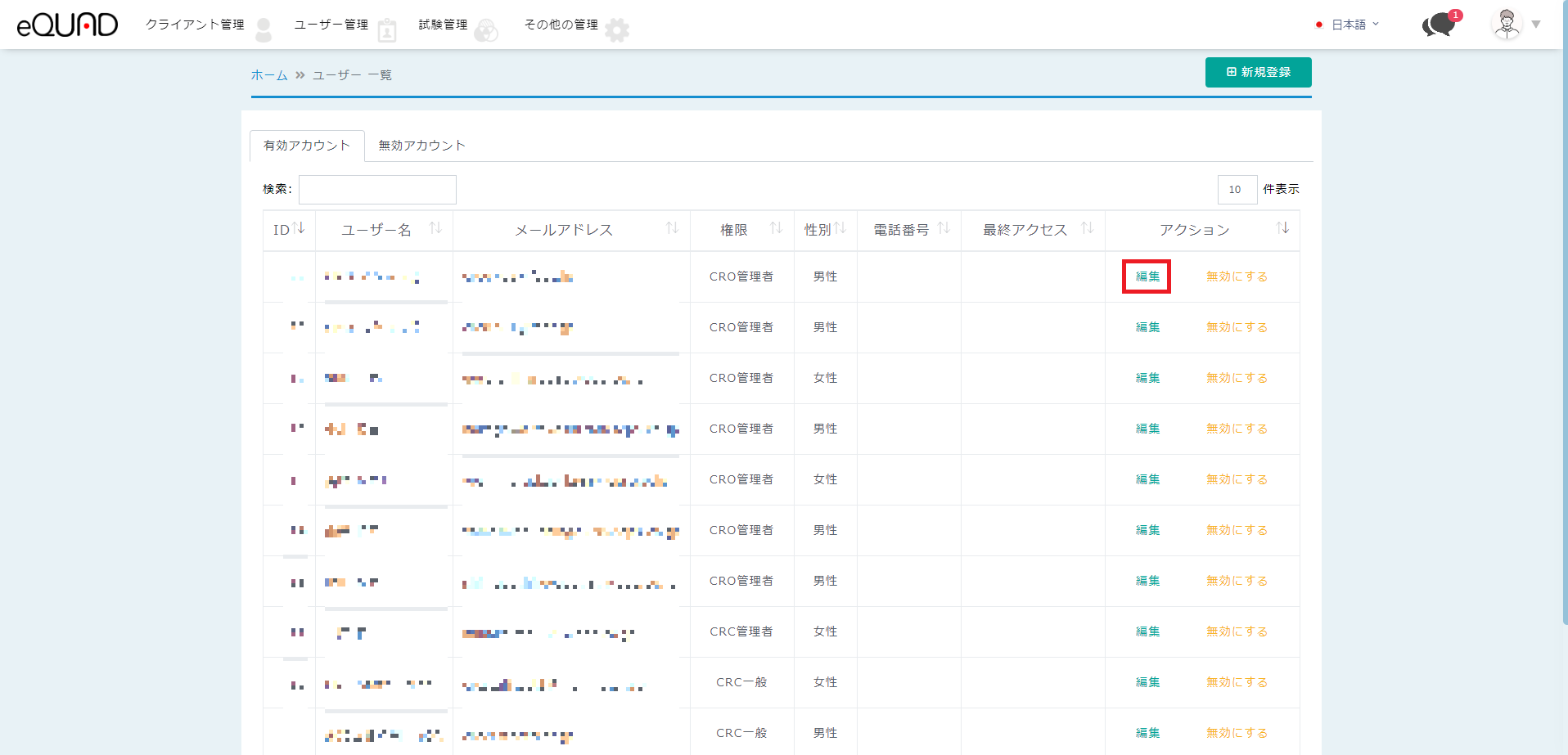1568x755 pixels.
Task: Click the gear icon beside その他の管理
Action: [617, 30]
